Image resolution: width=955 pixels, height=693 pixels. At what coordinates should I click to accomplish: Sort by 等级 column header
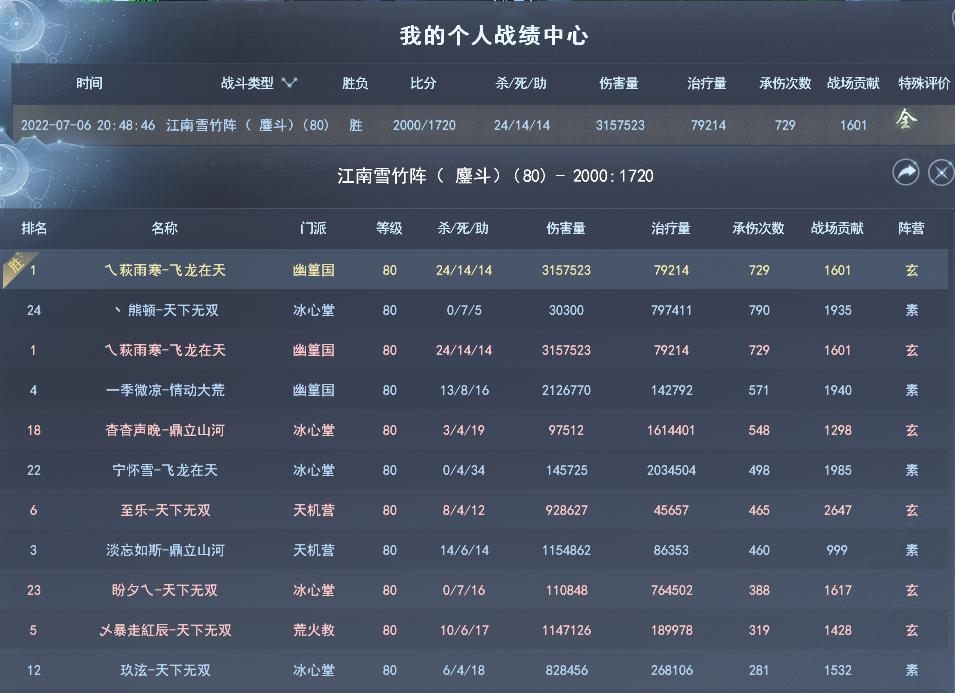[389, 228]
